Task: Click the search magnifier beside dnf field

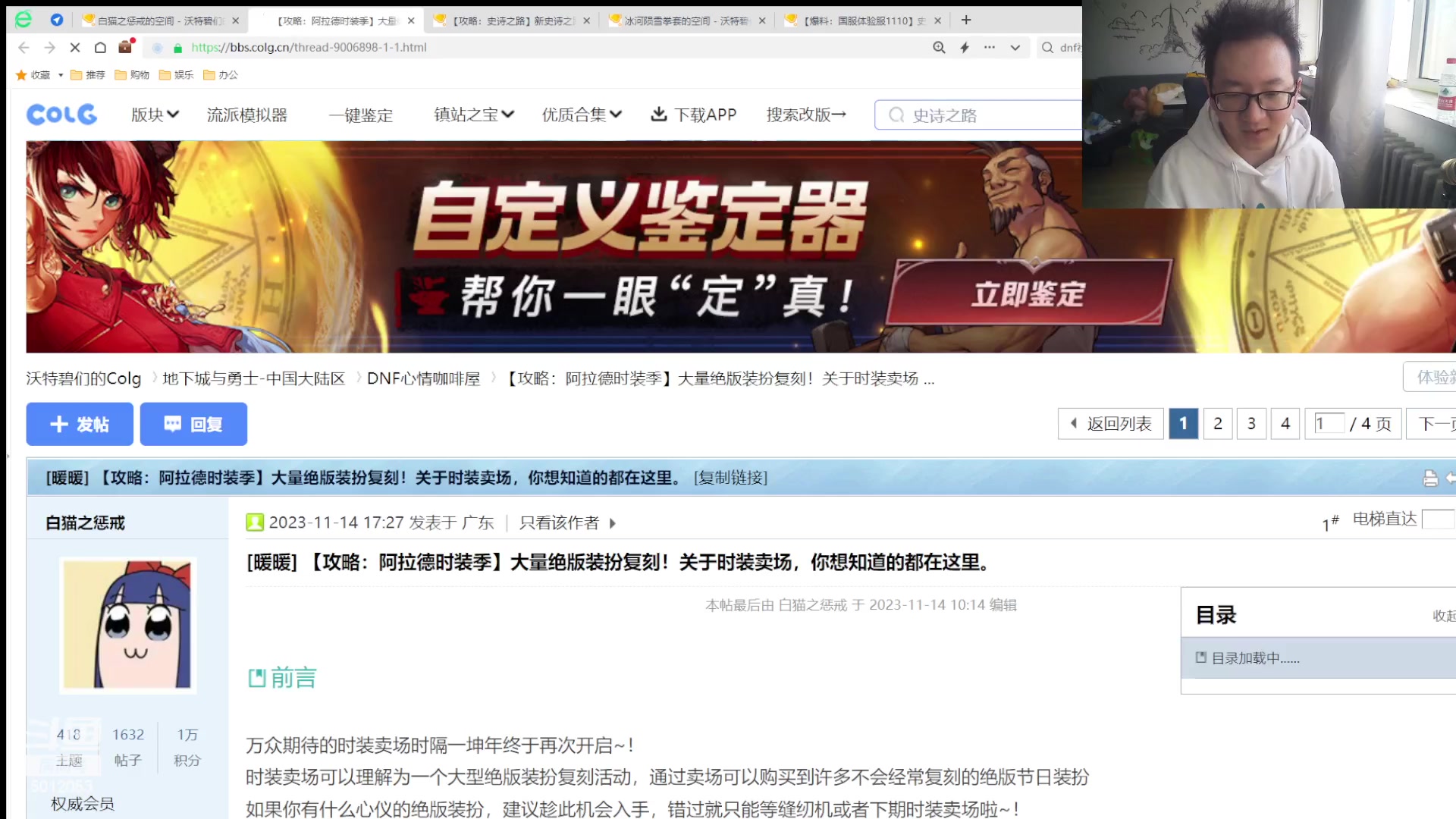Action: point(1047,47)
